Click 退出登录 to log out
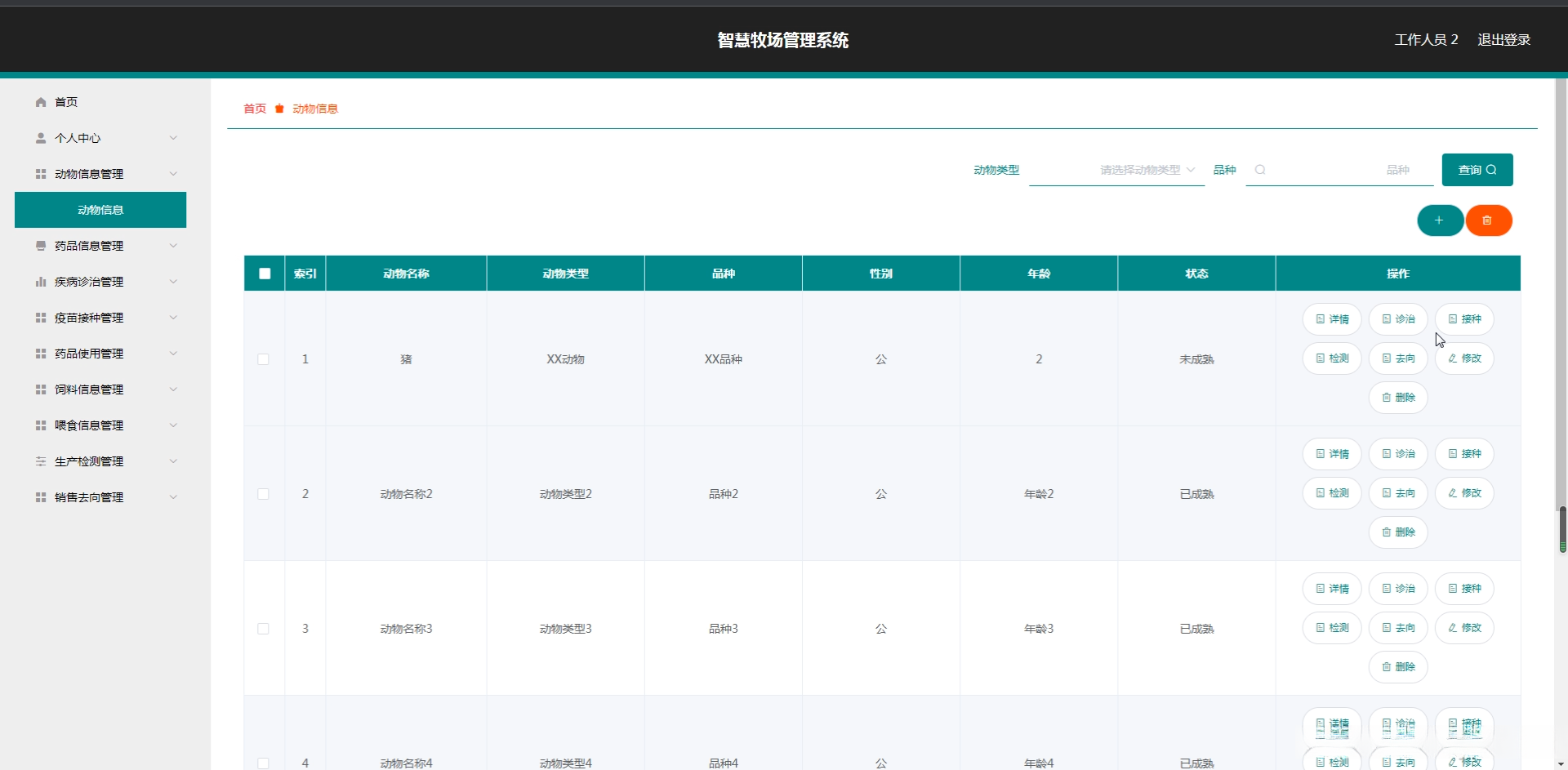1568x770 pixels. (1504, 39)
